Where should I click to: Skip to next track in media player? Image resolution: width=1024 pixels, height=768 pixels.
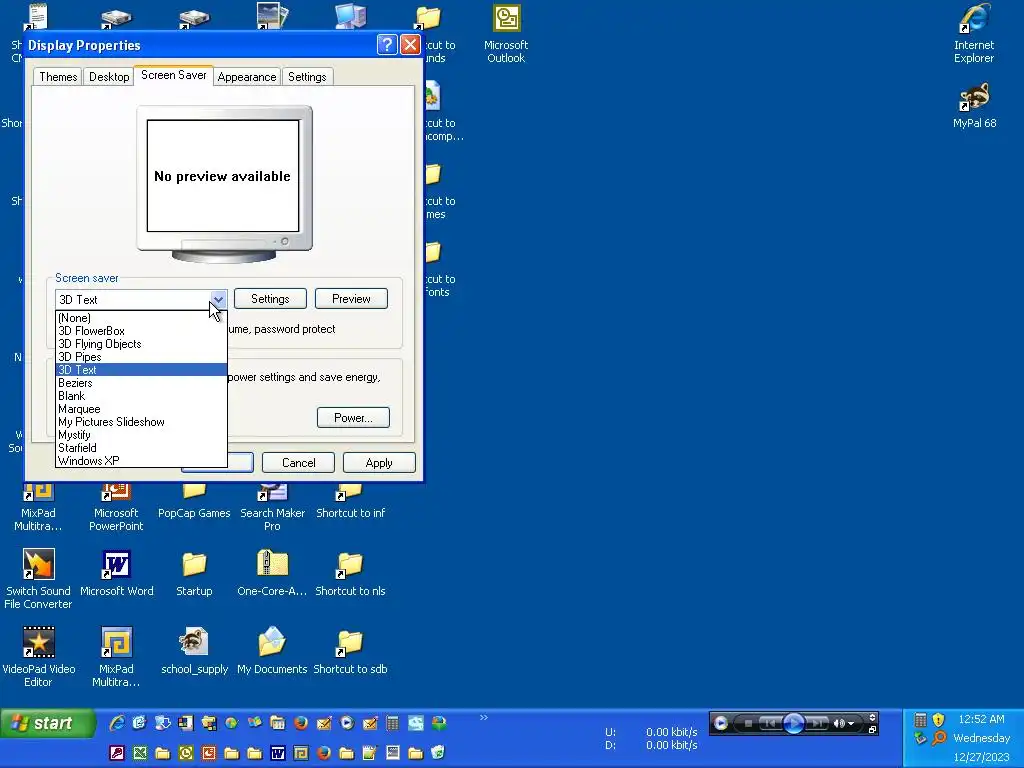(x=816, y=723)
